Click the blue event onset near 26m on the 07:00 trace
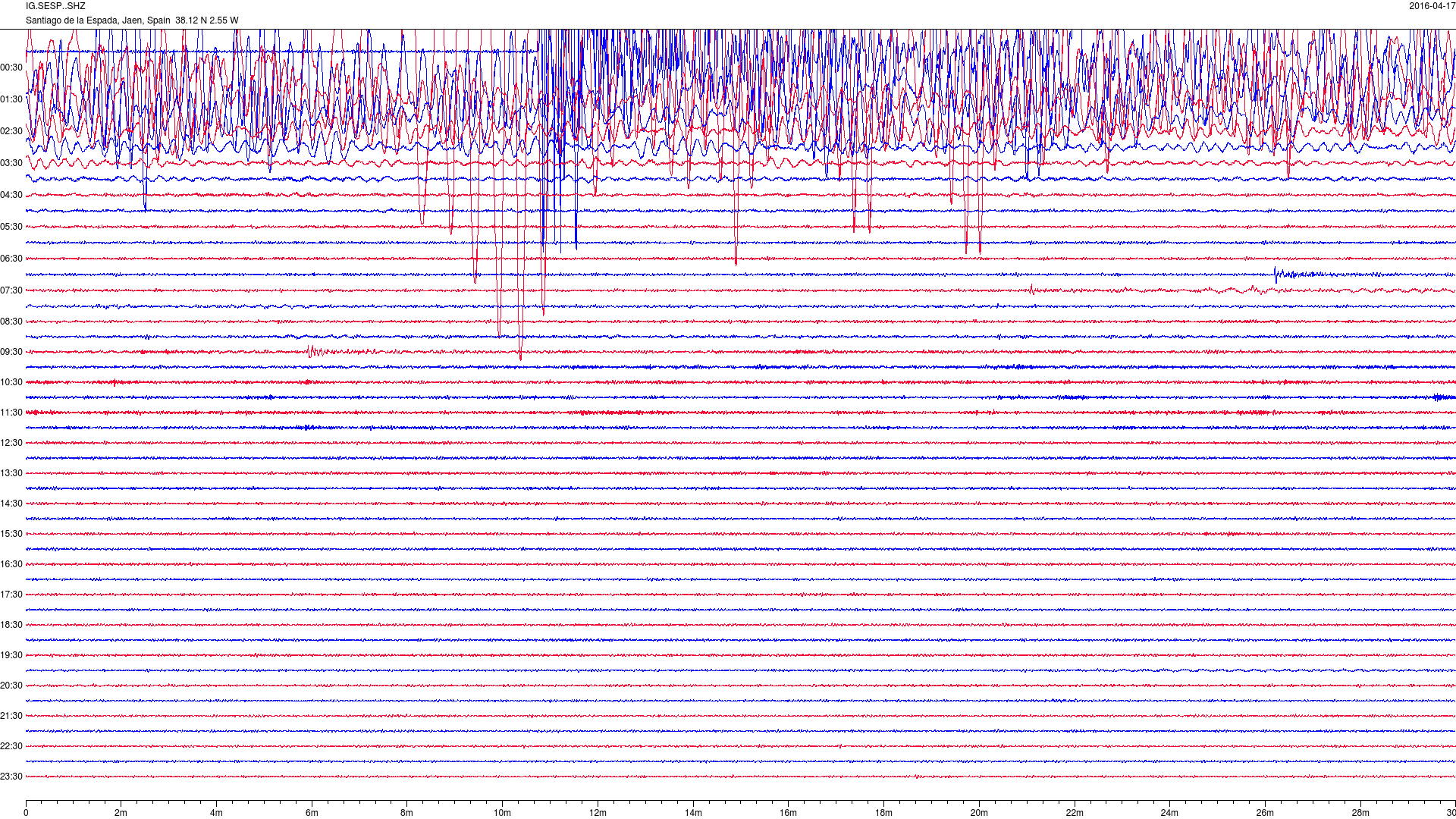Screen dimensions: 1456x819 [1276, 275]
